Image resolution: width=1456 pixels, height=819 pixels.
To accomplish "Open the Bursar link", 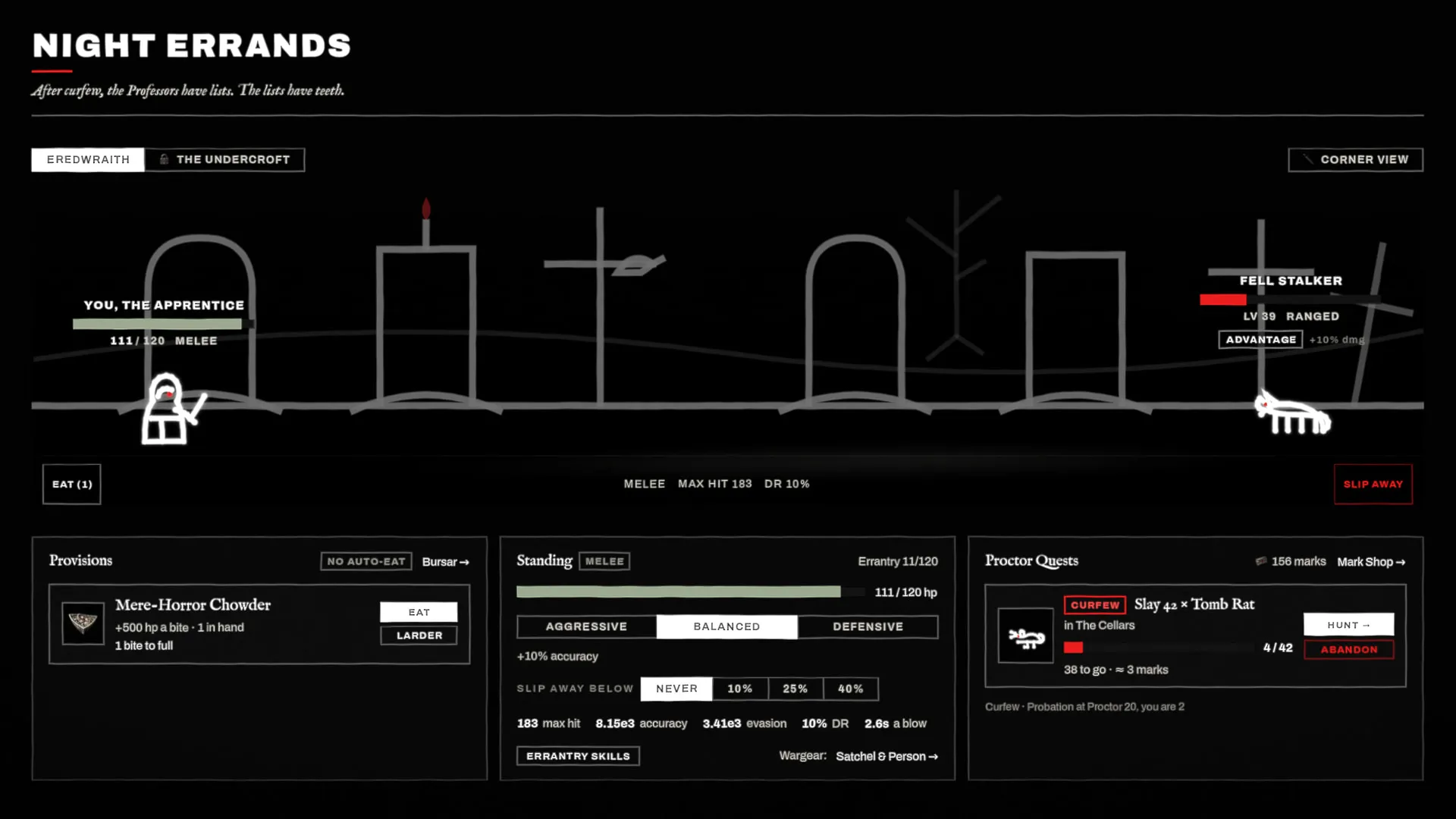I will pyautogui.click(x=446, y=562).
